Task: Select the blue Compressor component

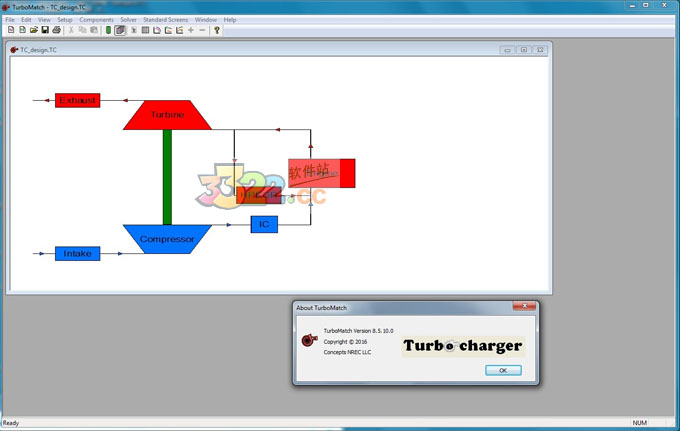Action: [167, 239]
